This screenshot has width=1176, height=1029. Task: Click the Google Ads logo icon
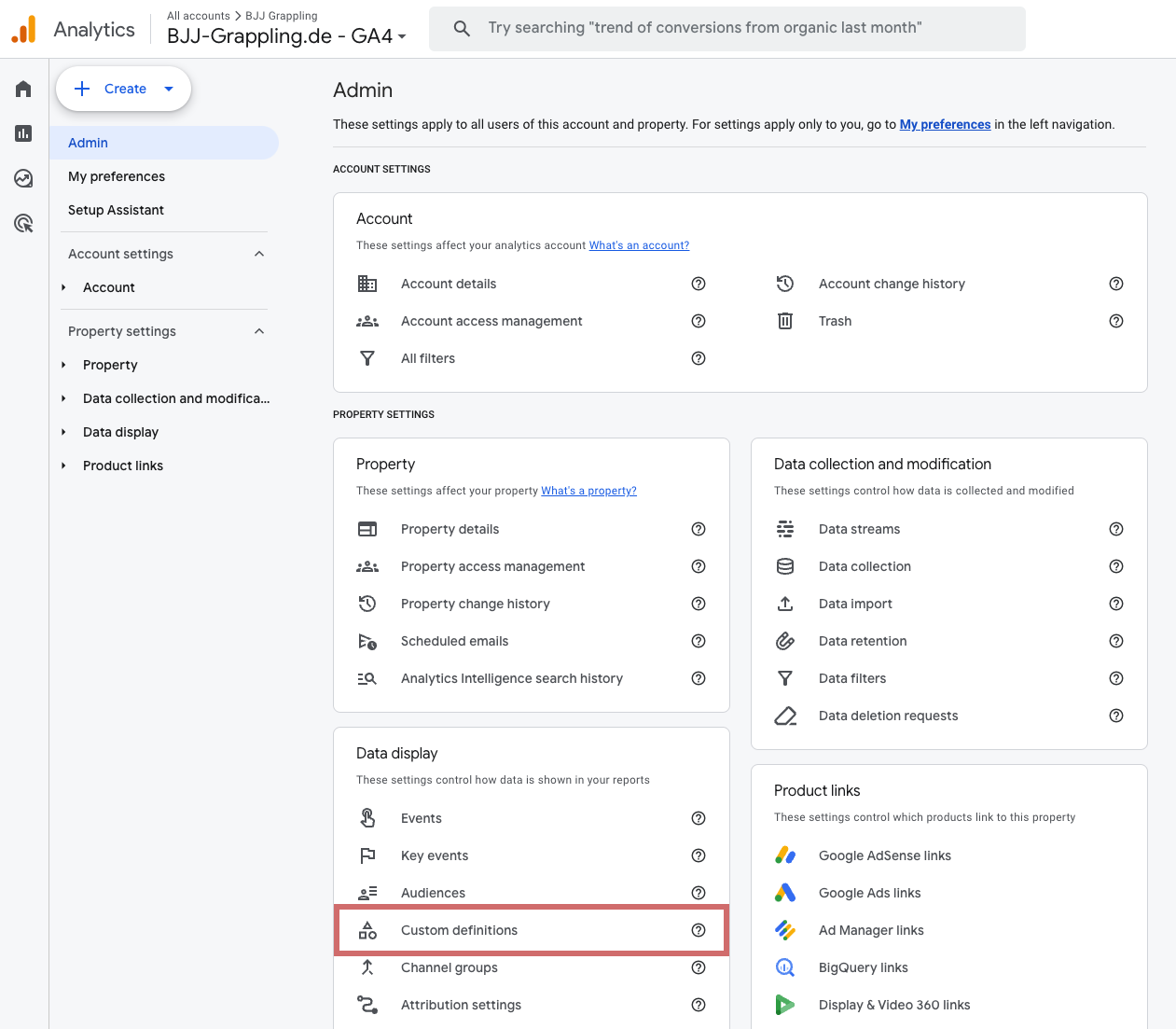(x=785, y=893)
